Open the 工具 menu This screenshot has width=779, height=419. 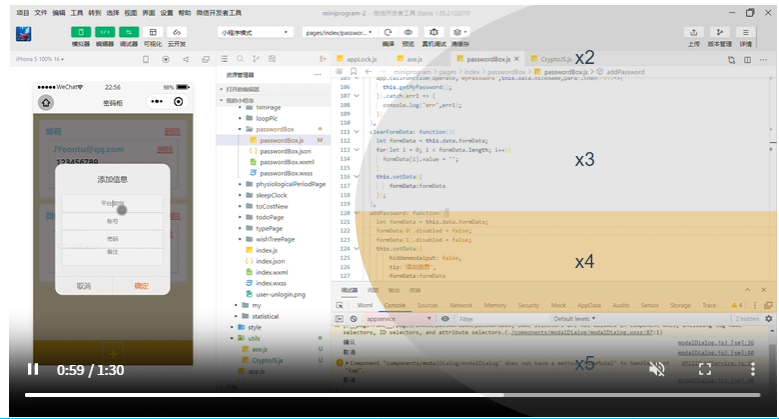77,13
